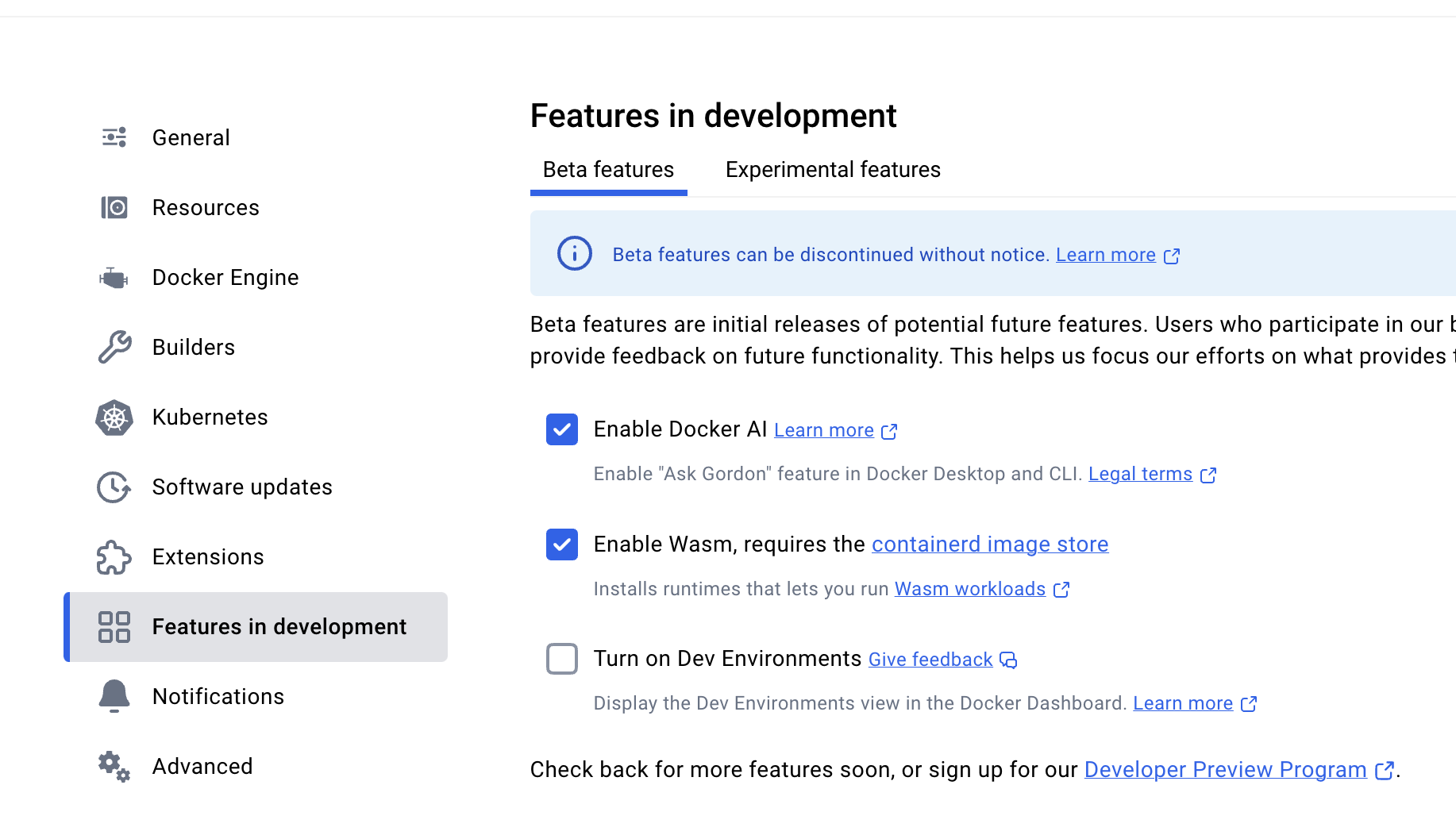Image resolution: width=1456 pixels, height=835 pixels.
Task: Click the info circle icon in banner
Action: (x=575, y=254)
